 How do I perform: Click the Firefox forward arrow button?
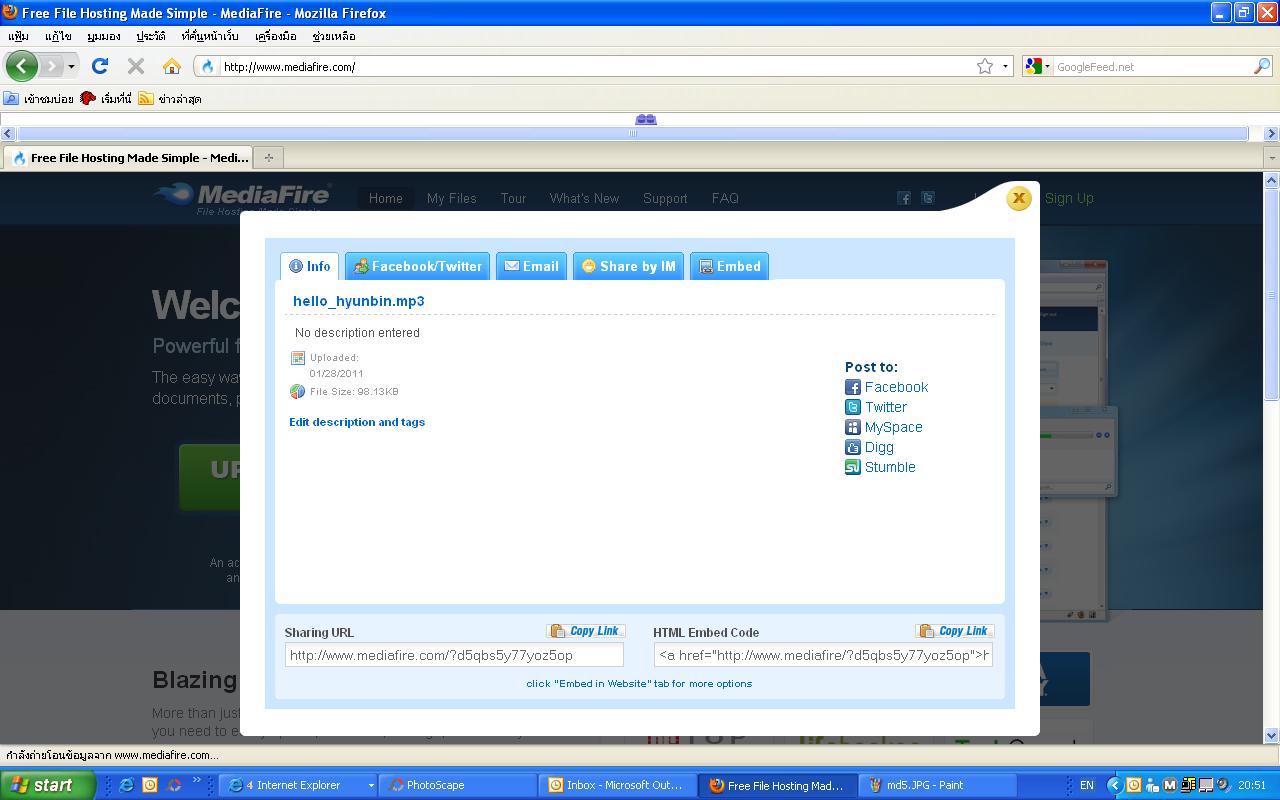click(51, 66)
